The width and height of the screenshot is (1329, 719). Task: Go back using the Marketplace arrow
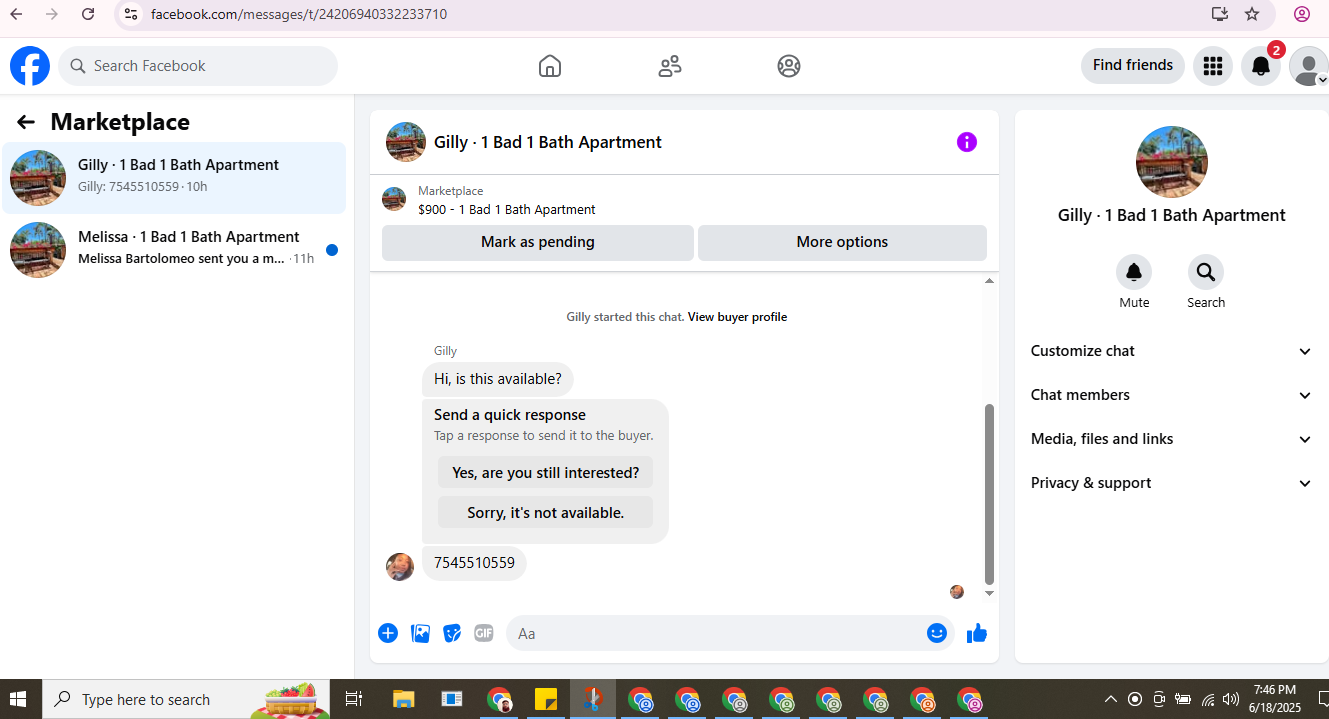pos(26,122)
